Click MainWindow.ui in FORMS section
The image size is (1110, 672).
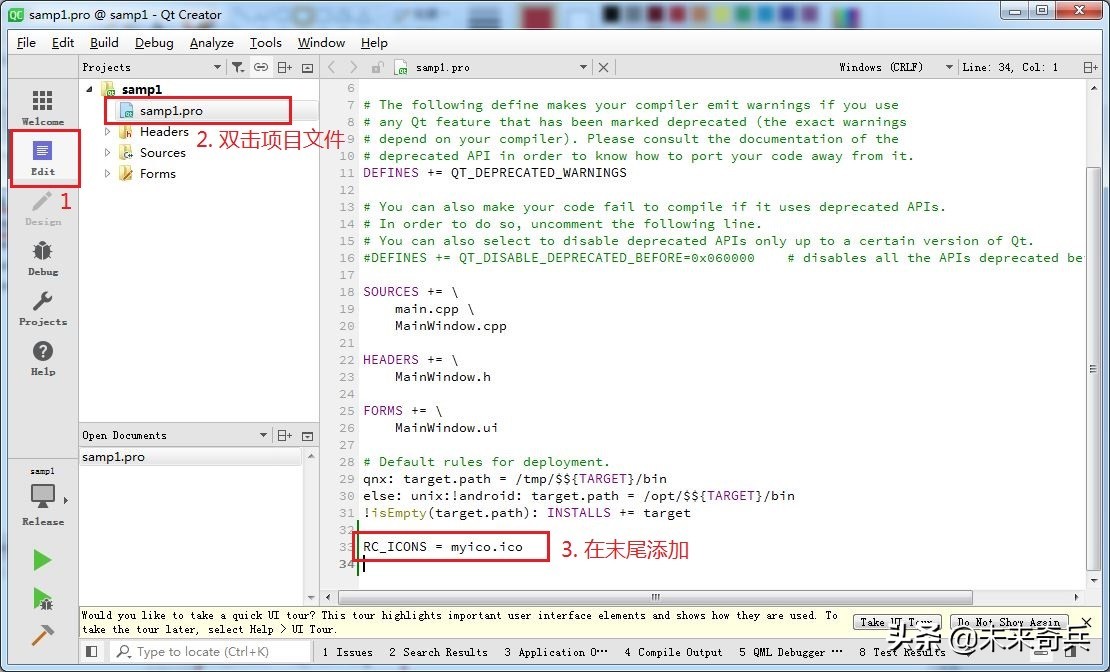[x=446, y=428]
